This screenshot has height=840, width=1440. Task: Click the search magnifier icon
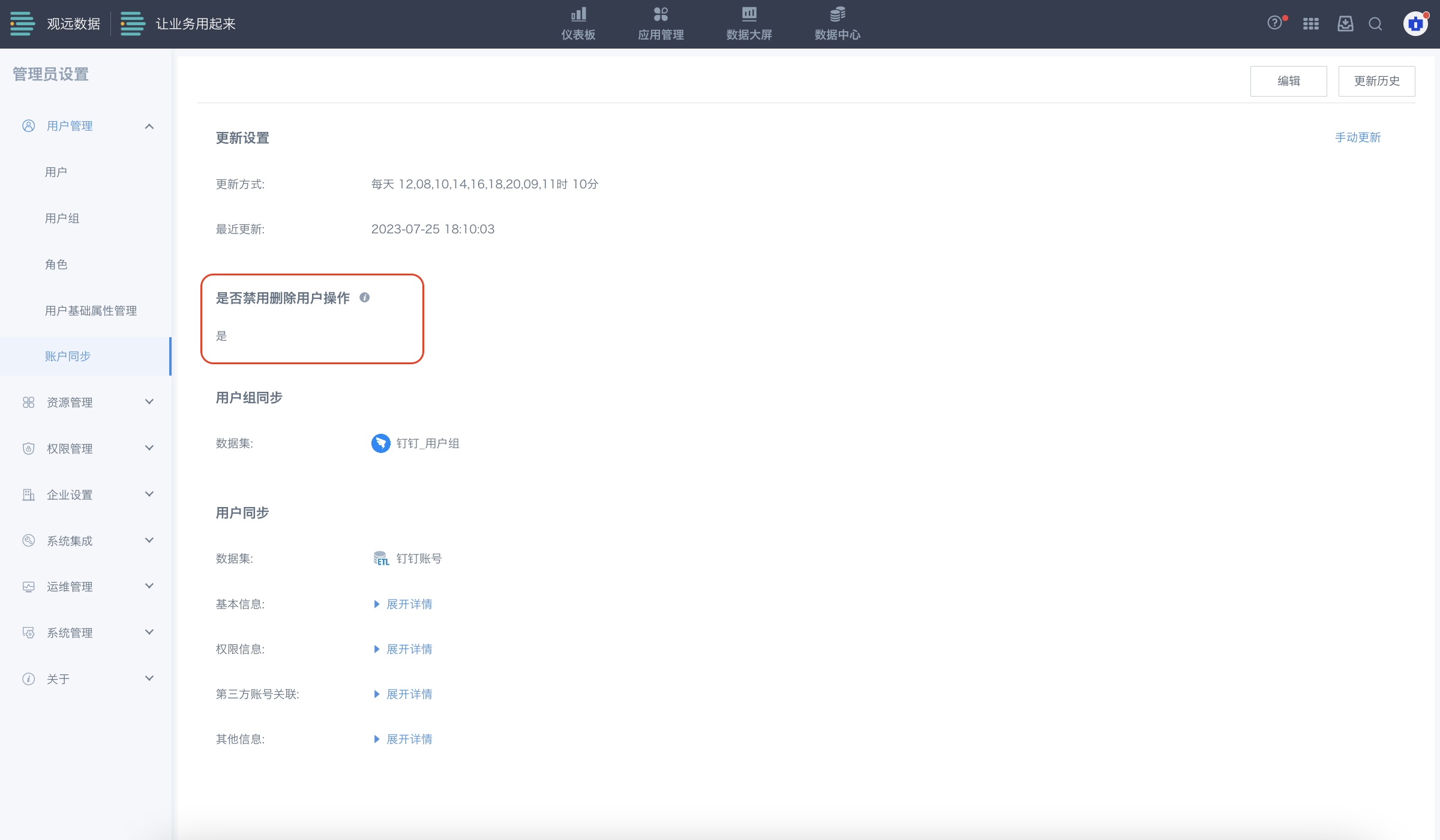tap(1375, 24)
